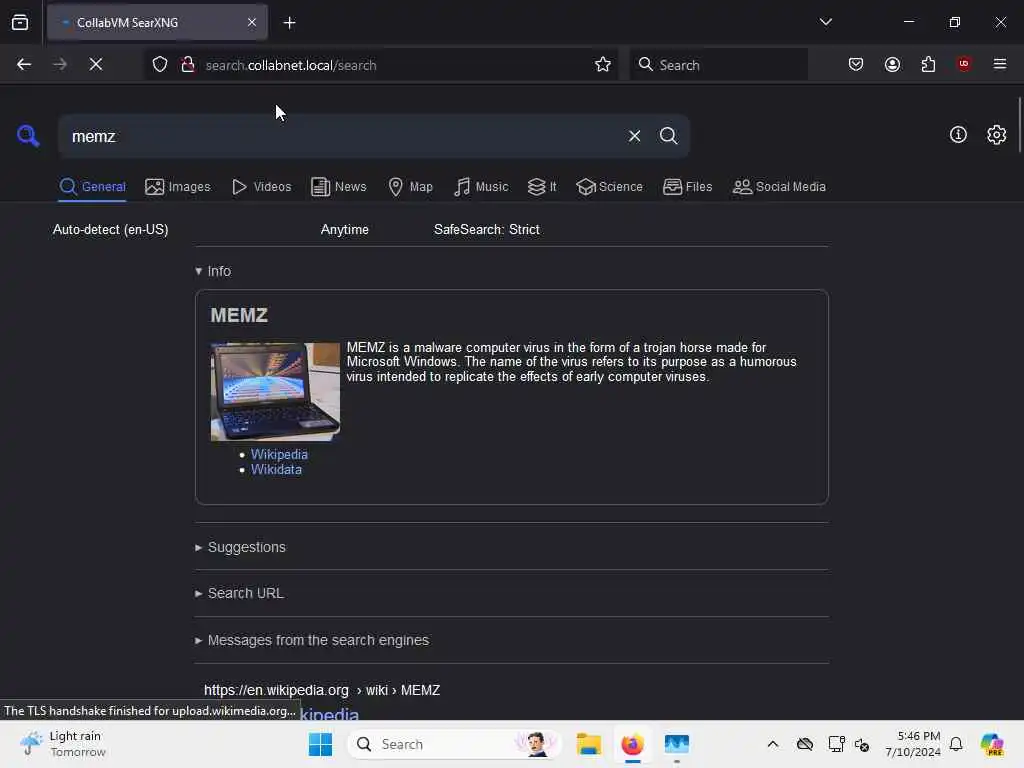Switch to the General category

click(92, 187)
